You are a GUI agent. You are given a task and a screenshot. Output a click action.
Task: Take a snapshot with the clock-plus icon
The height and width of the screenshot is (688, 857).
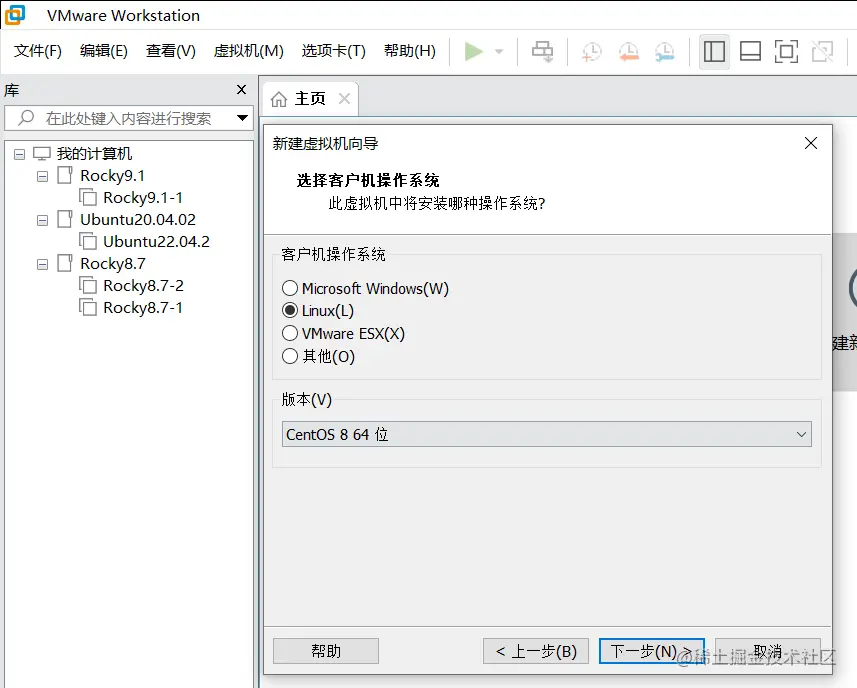pos(591,52)
